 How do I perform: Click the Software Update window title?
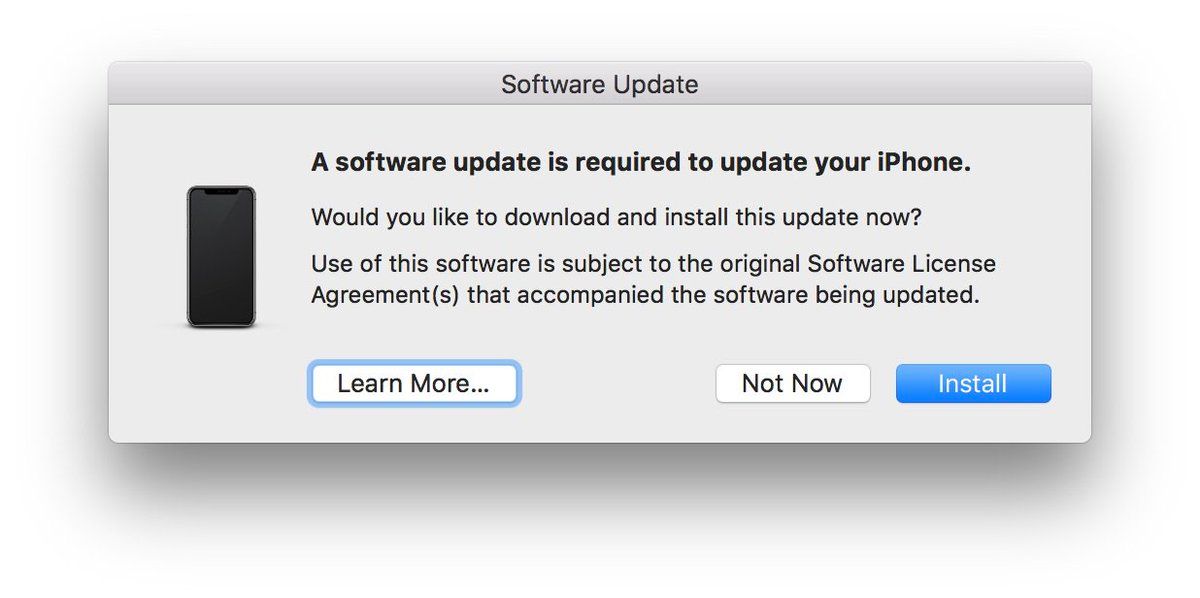point(599,84)
